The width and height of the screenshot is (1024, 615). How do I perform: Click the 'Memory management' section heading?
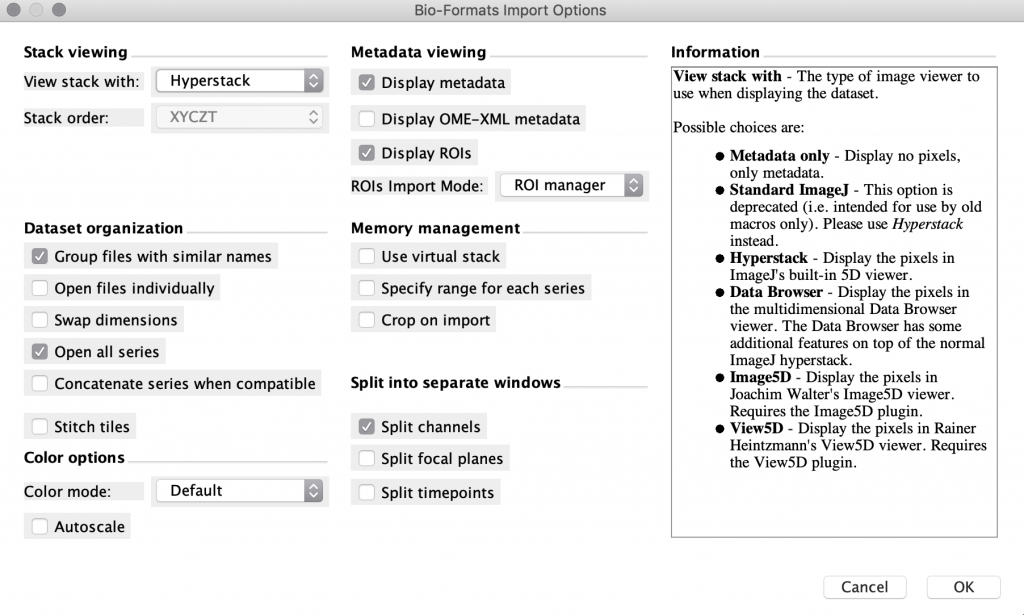(x=436, y=229)
